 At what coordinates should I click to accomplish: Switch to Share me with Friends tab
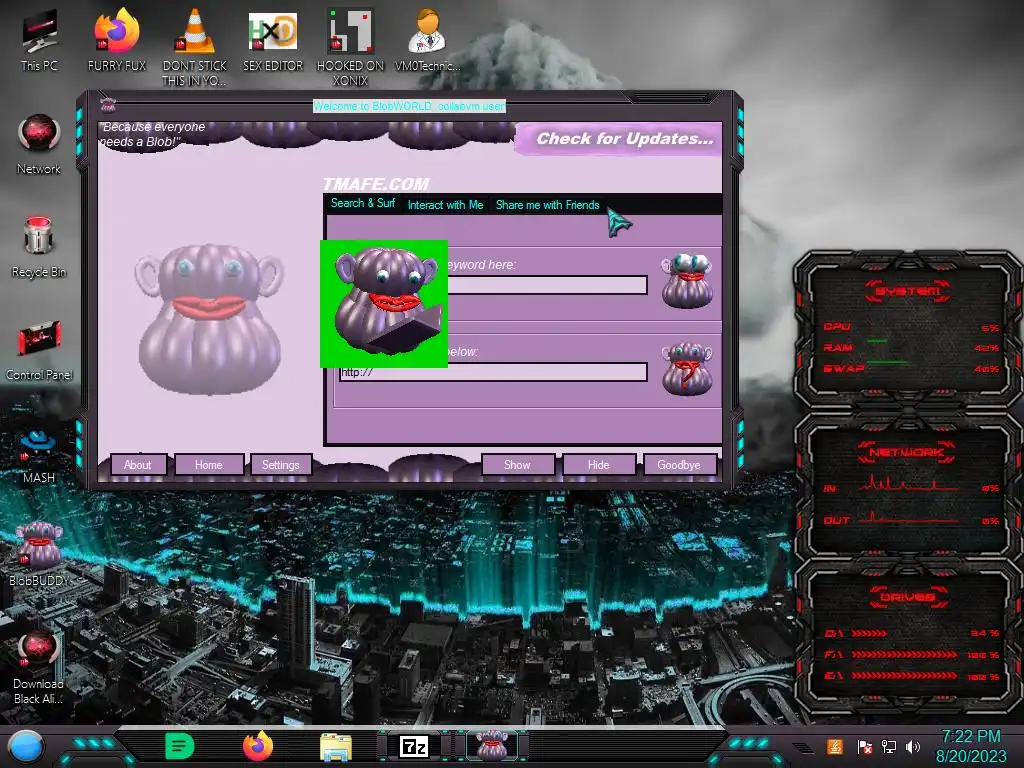pyautogui.click(x=547, y=204)
